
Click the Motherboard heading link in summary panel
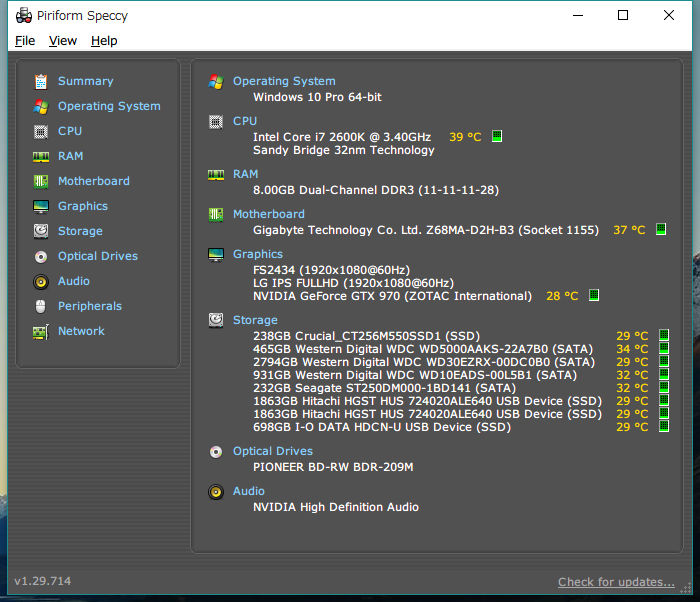[269, 214]
